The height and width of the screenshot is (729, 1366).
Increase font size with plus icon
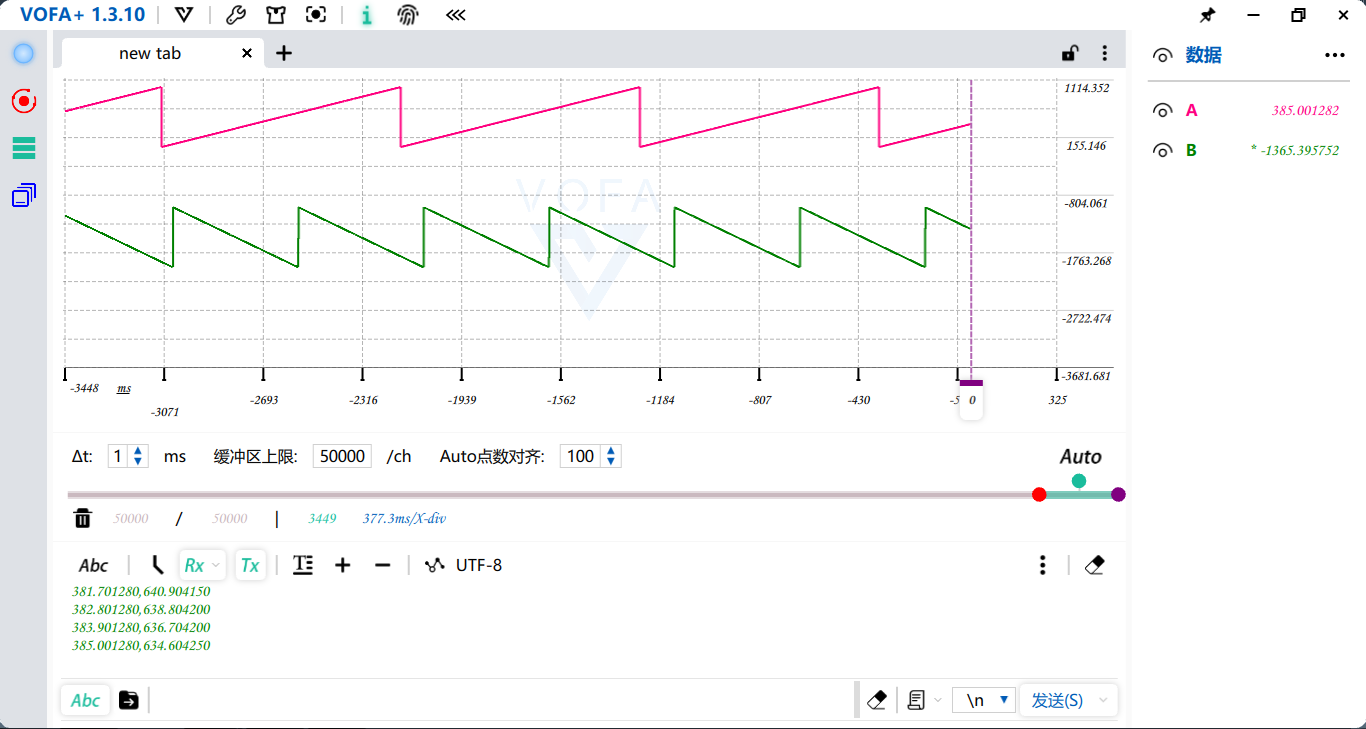click(342, 565)
